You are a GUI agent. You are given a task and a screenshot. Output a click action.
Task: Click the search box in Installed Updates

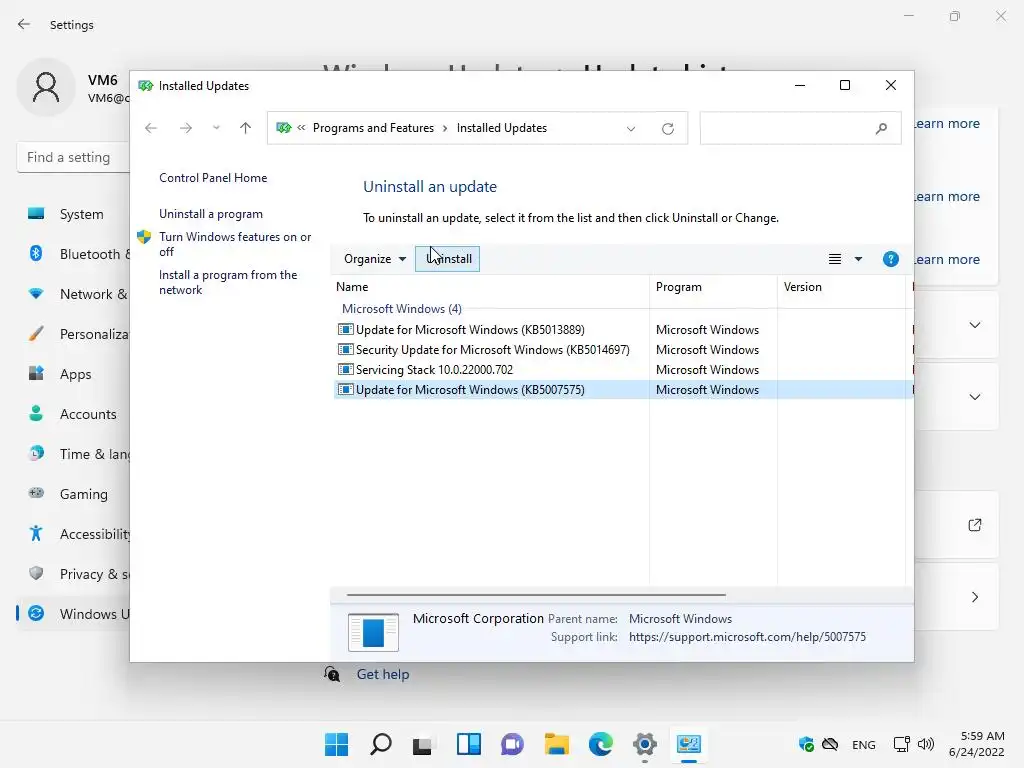[801, 128]
